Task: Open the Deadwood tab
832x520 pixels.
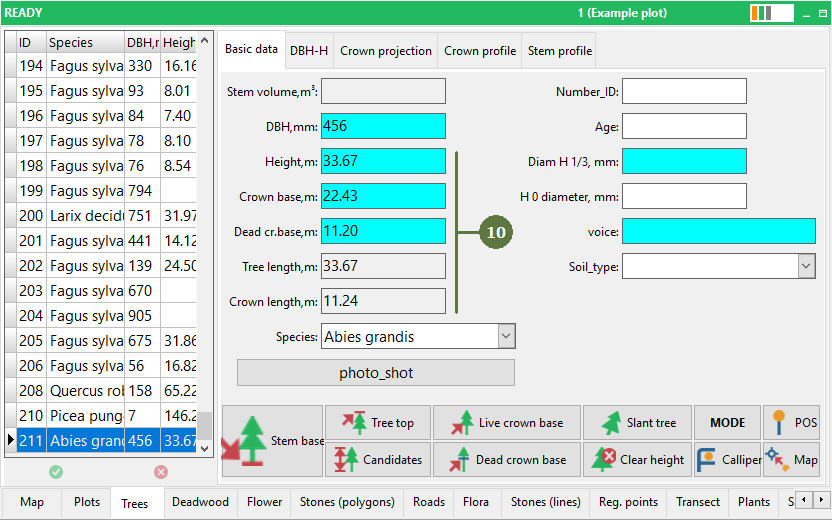Action: (201, 502)
